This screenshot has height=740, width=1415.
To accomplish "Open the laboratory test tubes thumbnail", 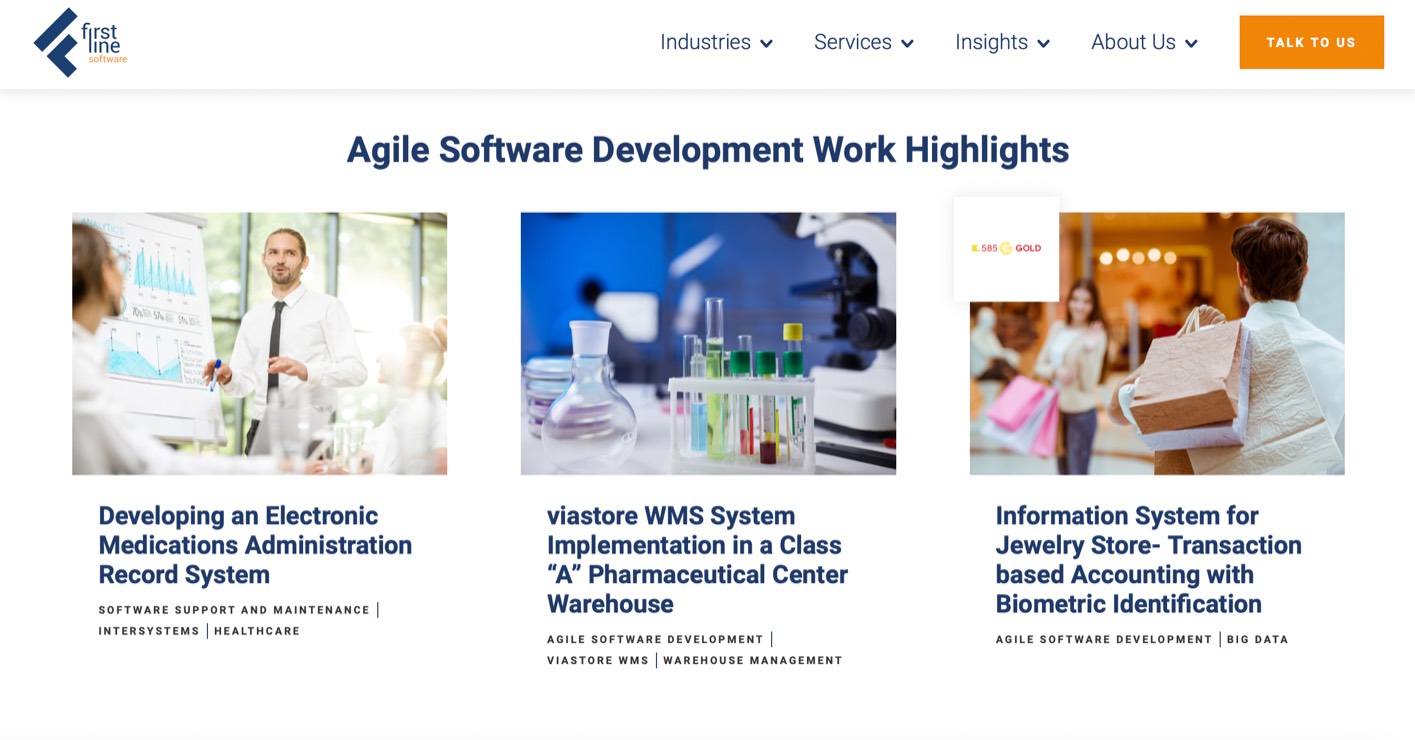I will tap(708, 343).
